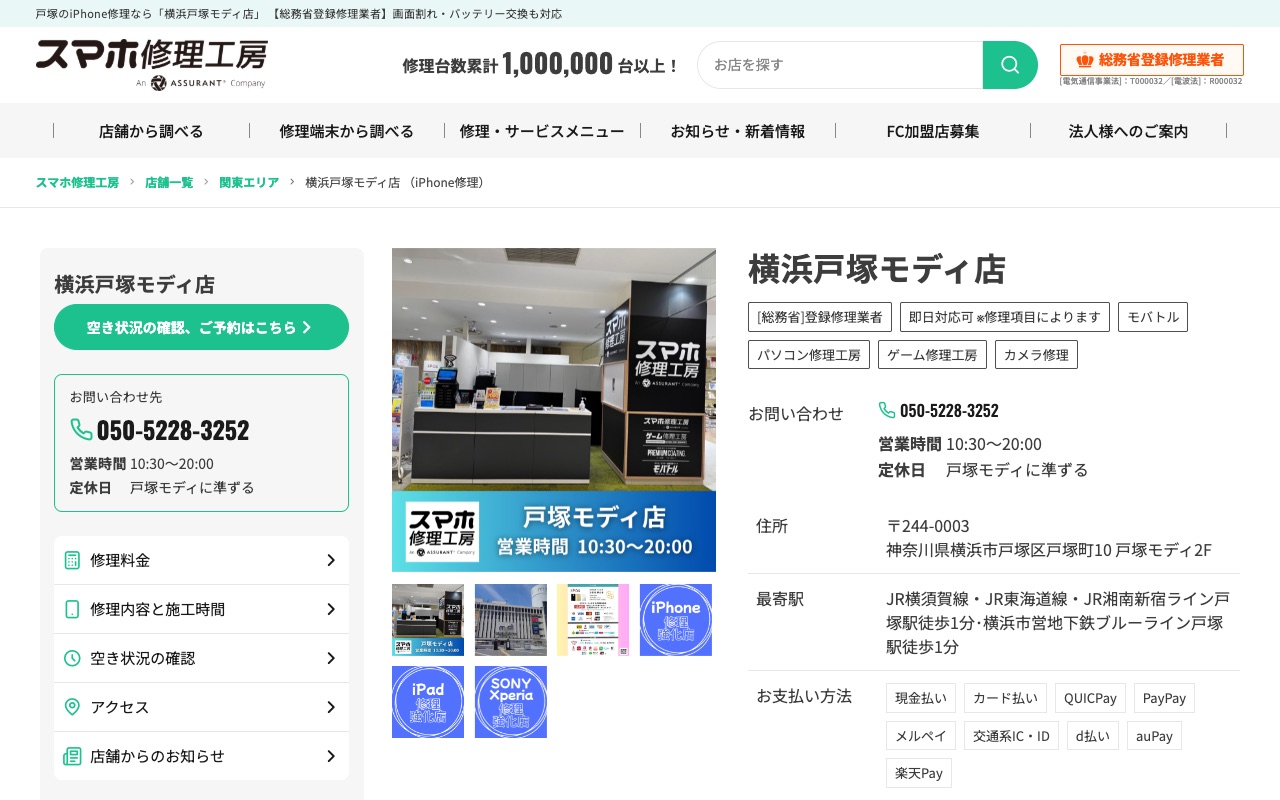This screenshot has width=1280, height=800.
Task: Click the カード払い payment label
Action: (1005, 698)
